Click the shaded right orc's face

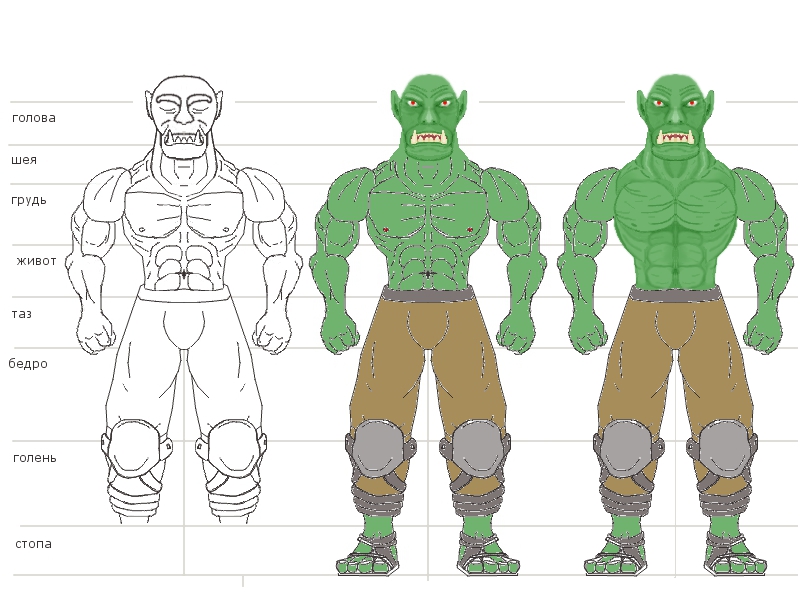(x=674, y=115)
